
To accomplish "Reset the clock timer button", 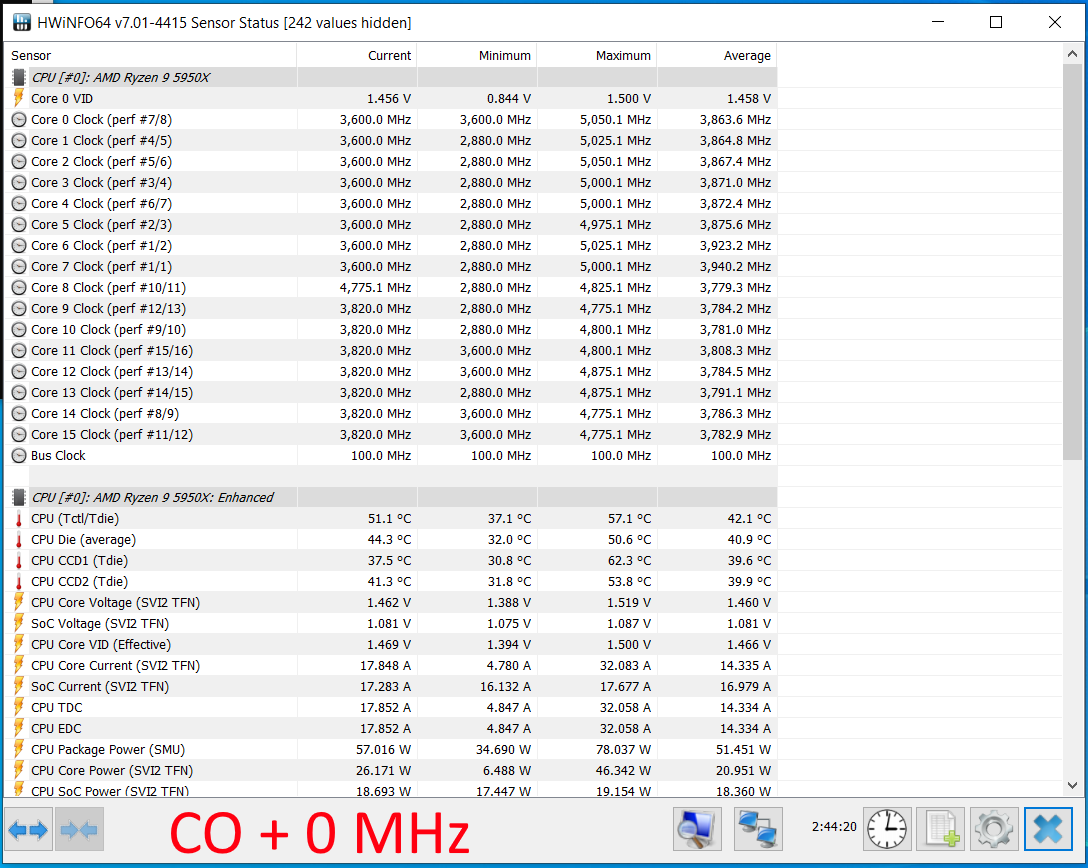I will 887,829.
